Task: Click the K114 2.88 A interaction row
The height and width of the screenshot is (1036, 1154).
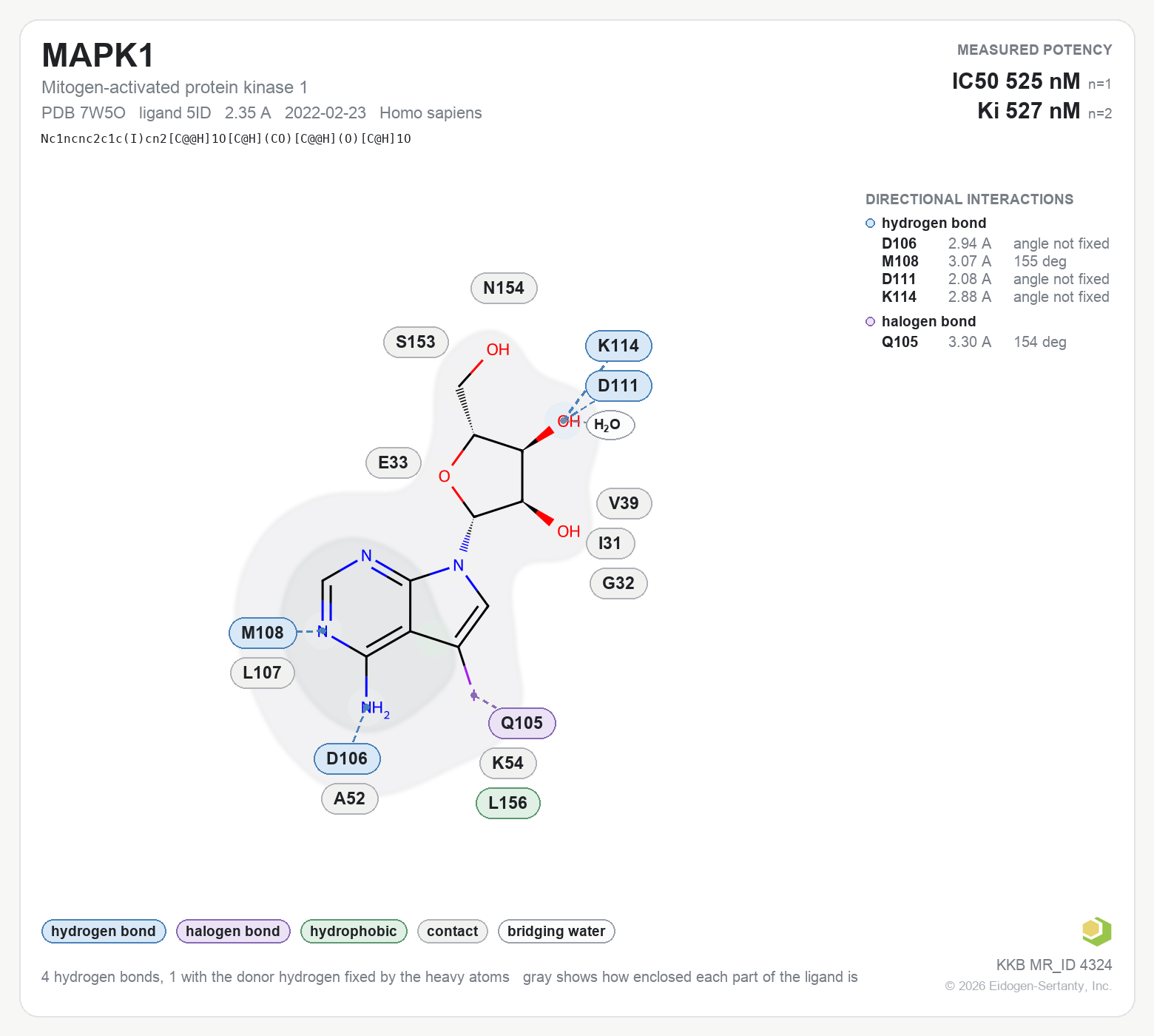Action: pyautogui.click(x=996, y=297)
